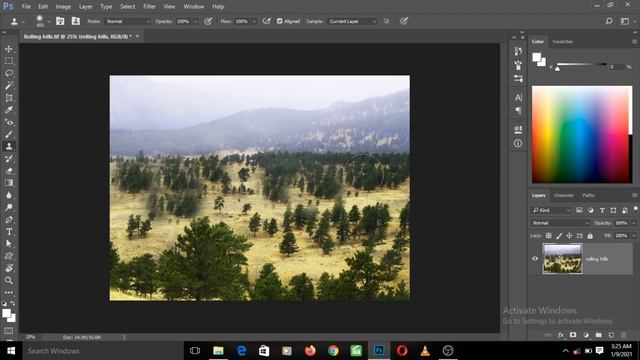Open layer Opacity dropdown arrow
The height and width of the screenshot is (360, 640).
634,223
